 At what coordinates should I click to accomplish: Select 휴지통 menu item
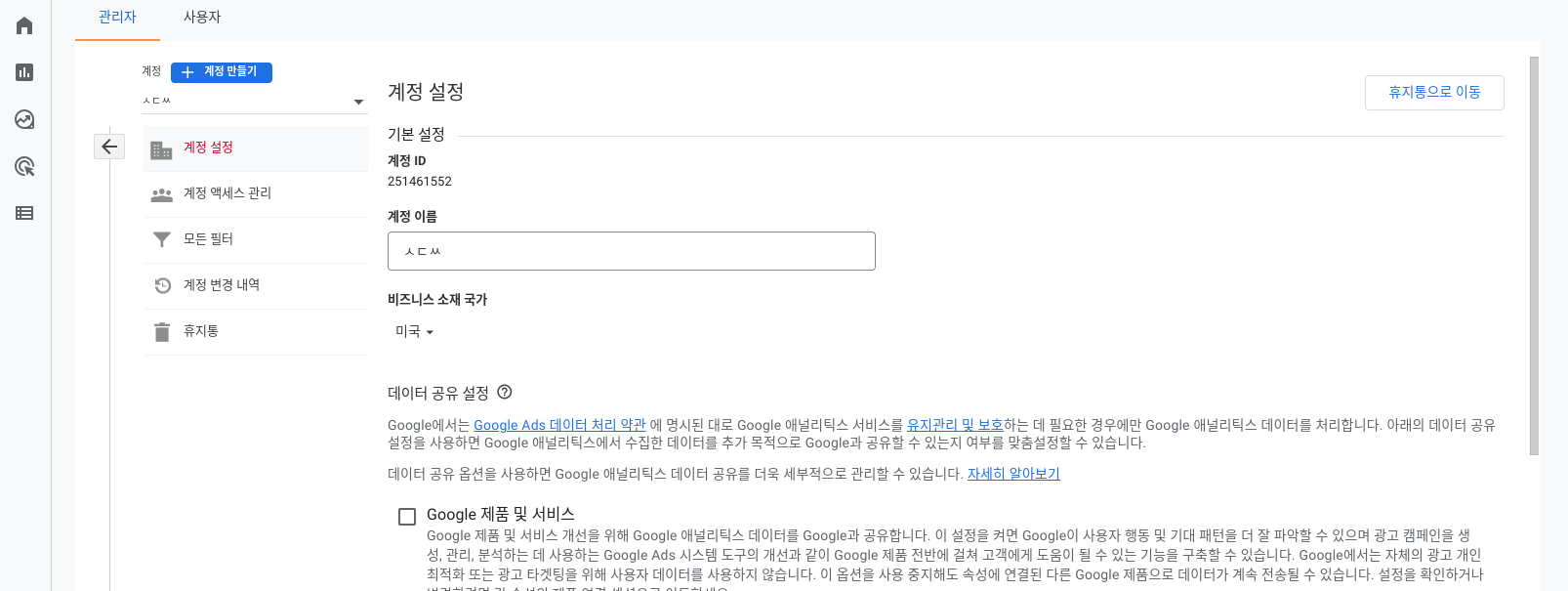(255, 331)
